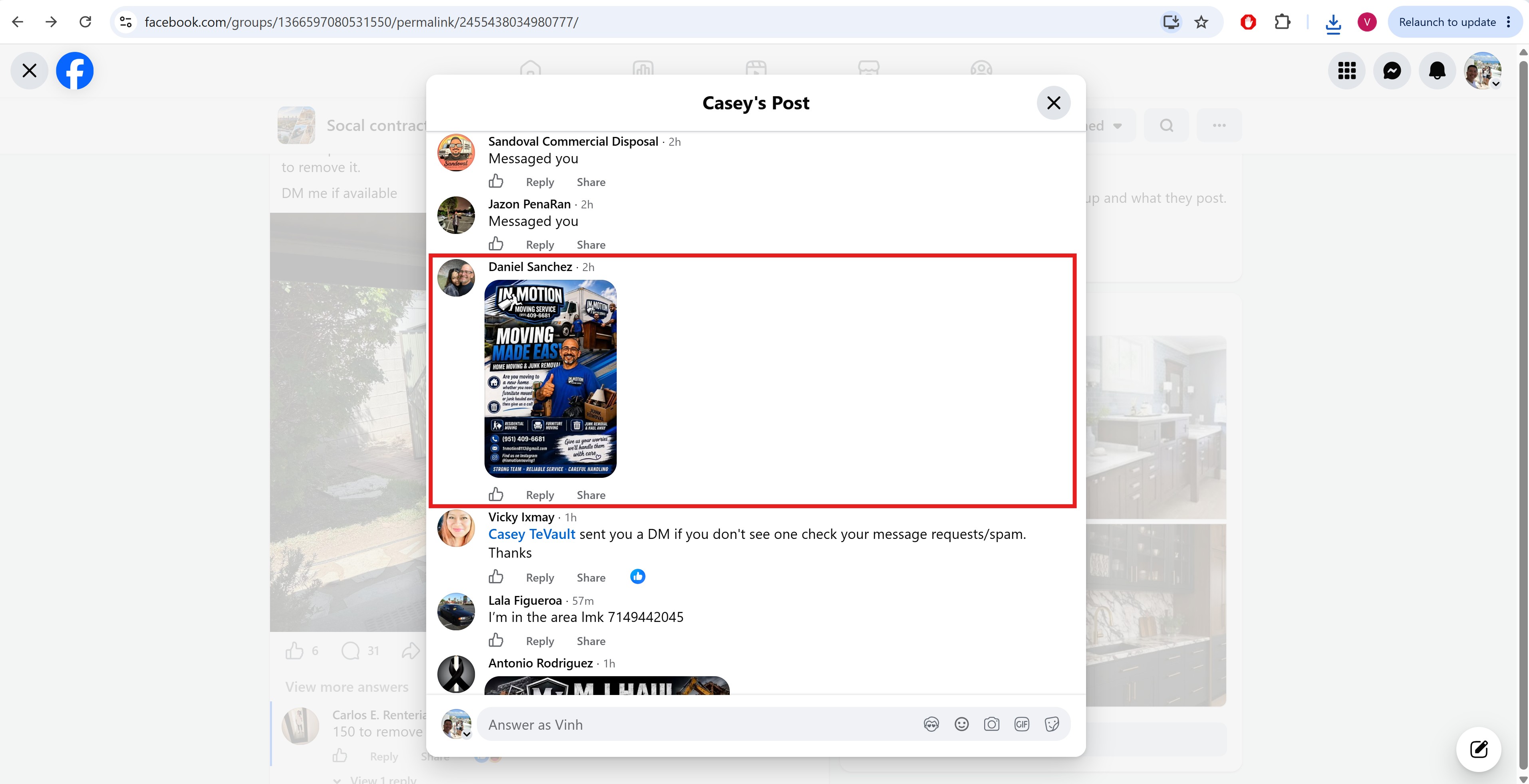Share Vicky Ixmay's comment

(591, 578)
